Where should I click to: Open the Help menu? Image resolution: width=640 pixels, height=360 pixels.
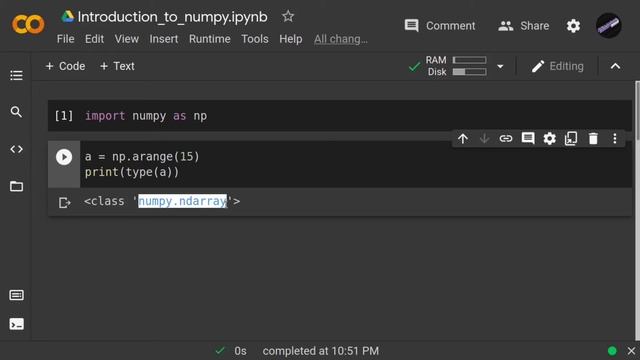(x=291, y=39)
